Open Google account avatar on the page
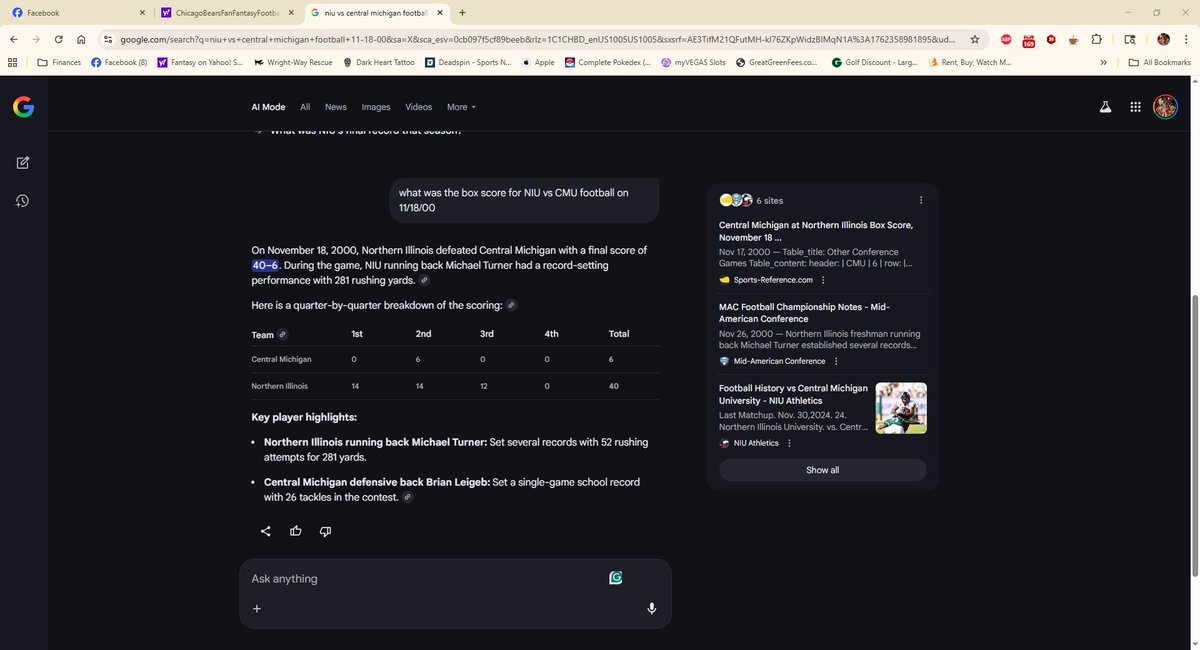 1165,107
